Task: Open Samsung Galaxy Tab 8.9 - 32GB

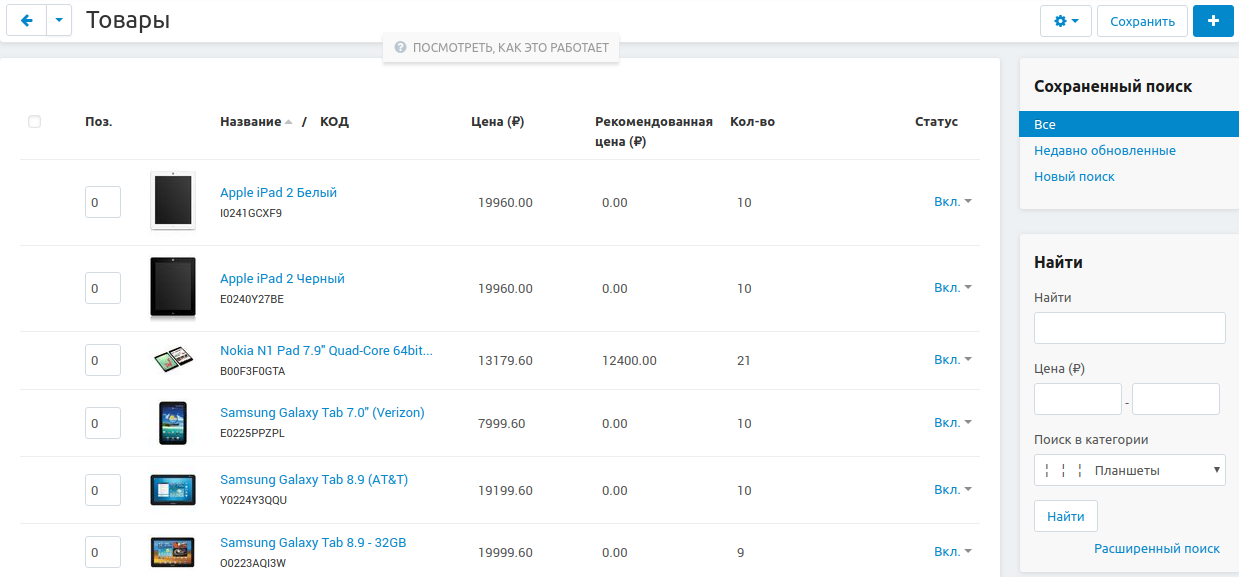Action: tap(313, 542)
